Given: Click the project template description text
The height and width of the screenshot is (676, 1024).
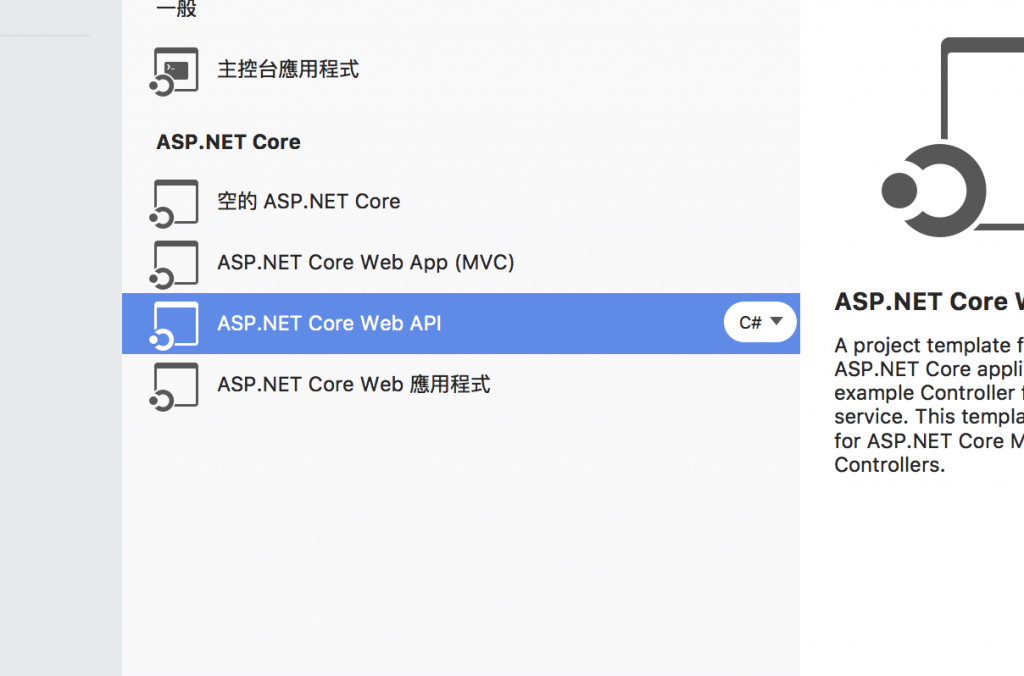Looking at the screenshot, I should [x=929, y=404].
